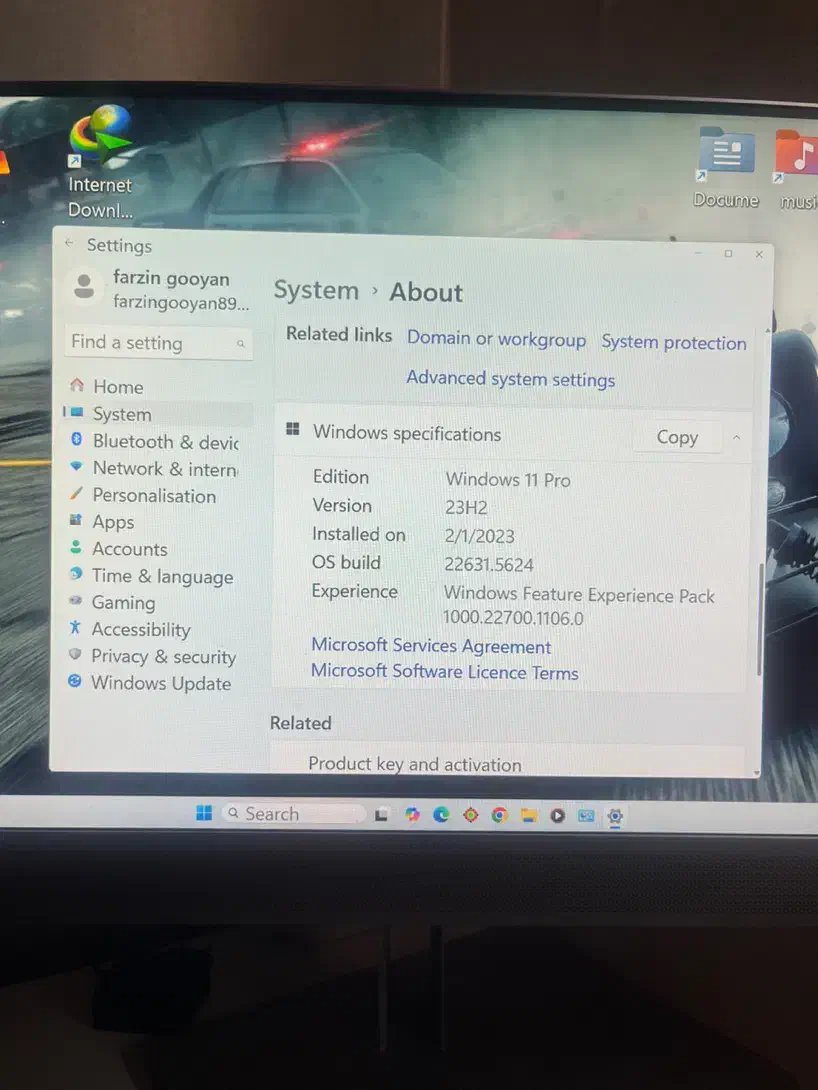Viewport: 818px width, 1090px height.
Task: Go back using Settings back arrow
Action: tap(69, 243)
